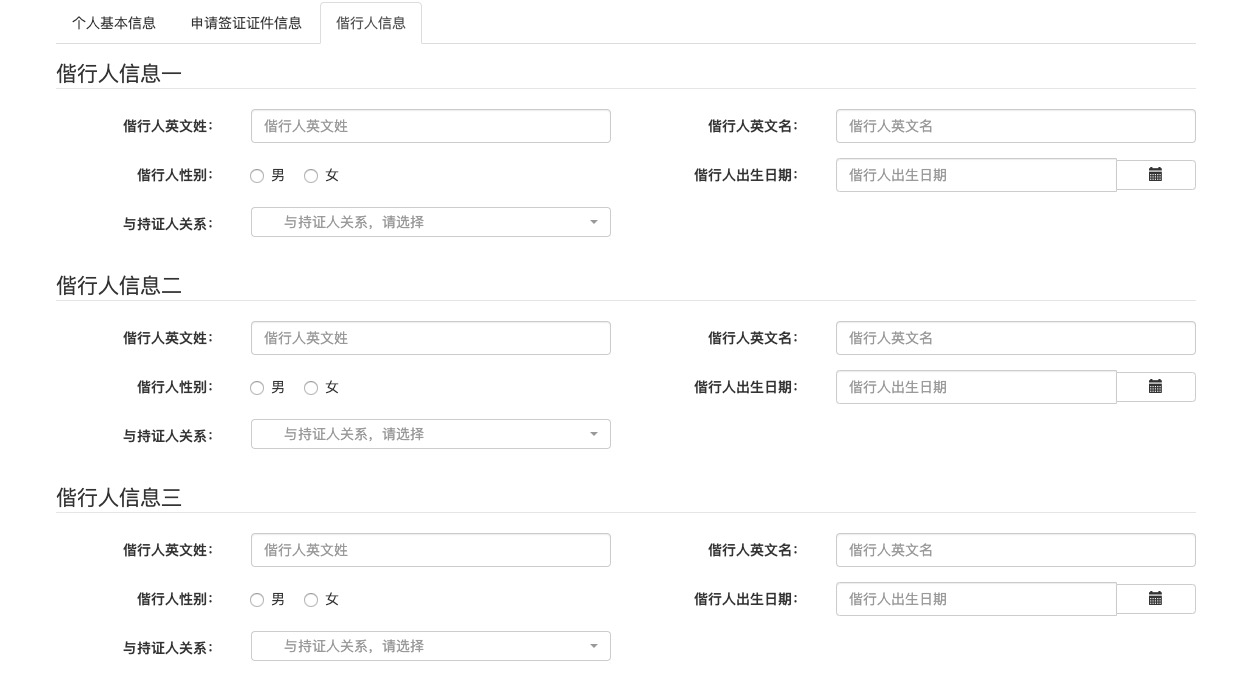
Task: Focus 偕行人出生日期 field in section two
Action: [975, 387]
